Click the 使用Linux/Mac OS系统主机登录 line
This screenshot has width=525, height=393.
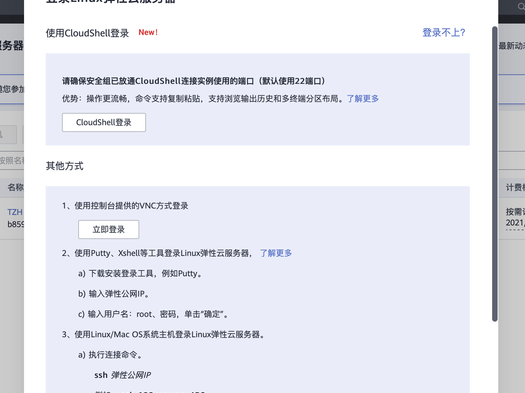pyautogui.click(x=163, y=334)
